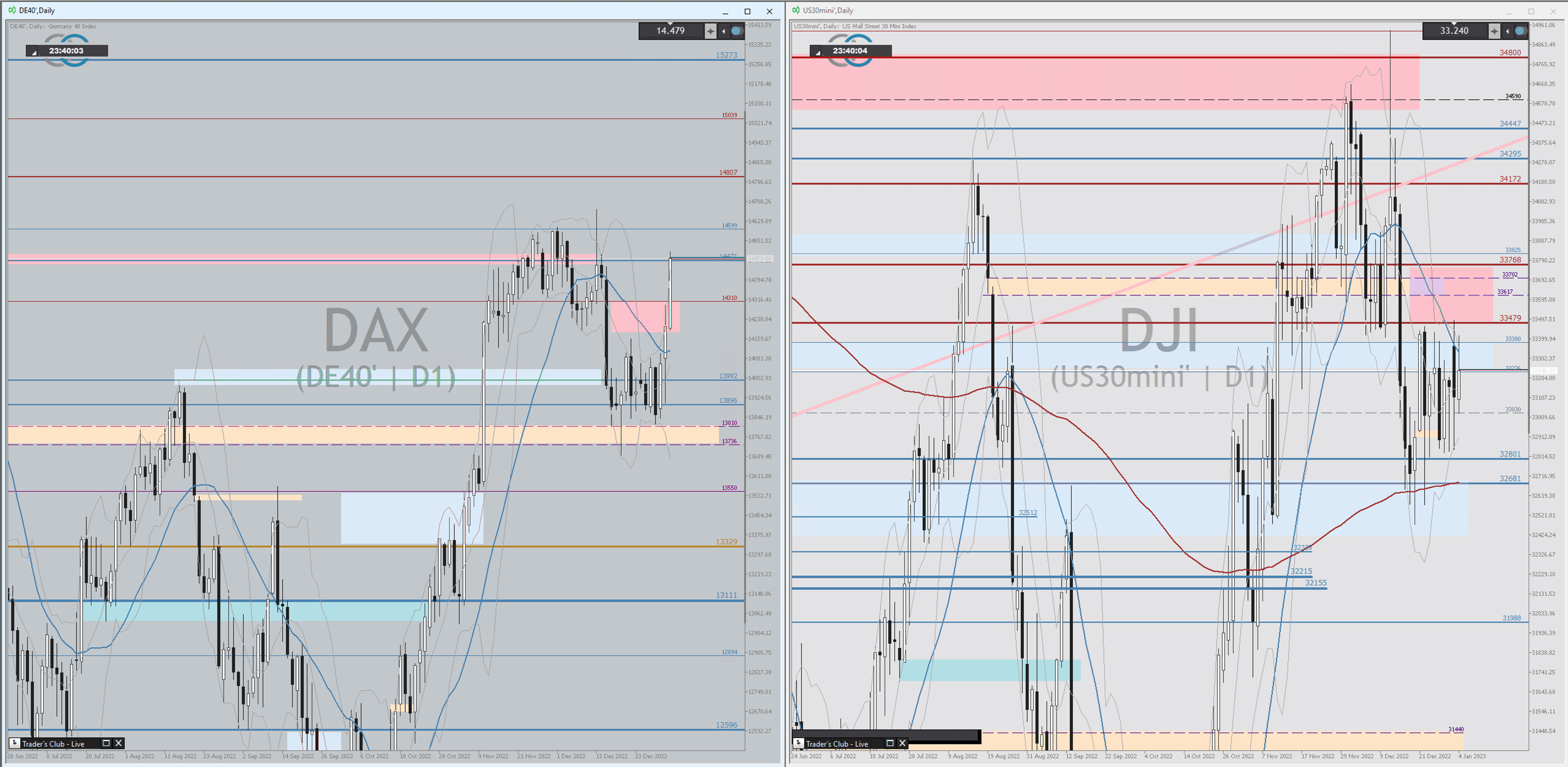The height and width of the screenshot is (767, 1568).
Task: Click the teal support zone near 13111 in DE40 chart
Action: [256, 611]
